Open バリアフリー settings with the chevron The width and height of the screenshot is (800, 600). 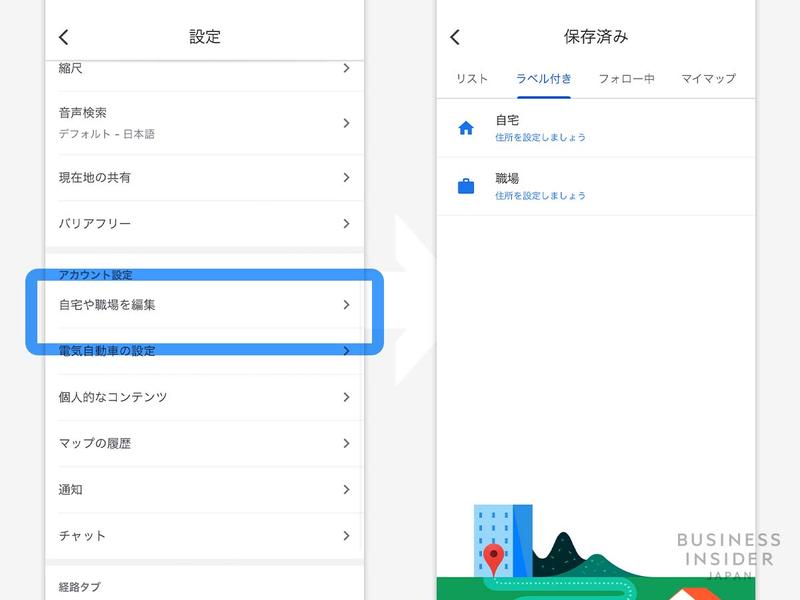tap(345, 223)
